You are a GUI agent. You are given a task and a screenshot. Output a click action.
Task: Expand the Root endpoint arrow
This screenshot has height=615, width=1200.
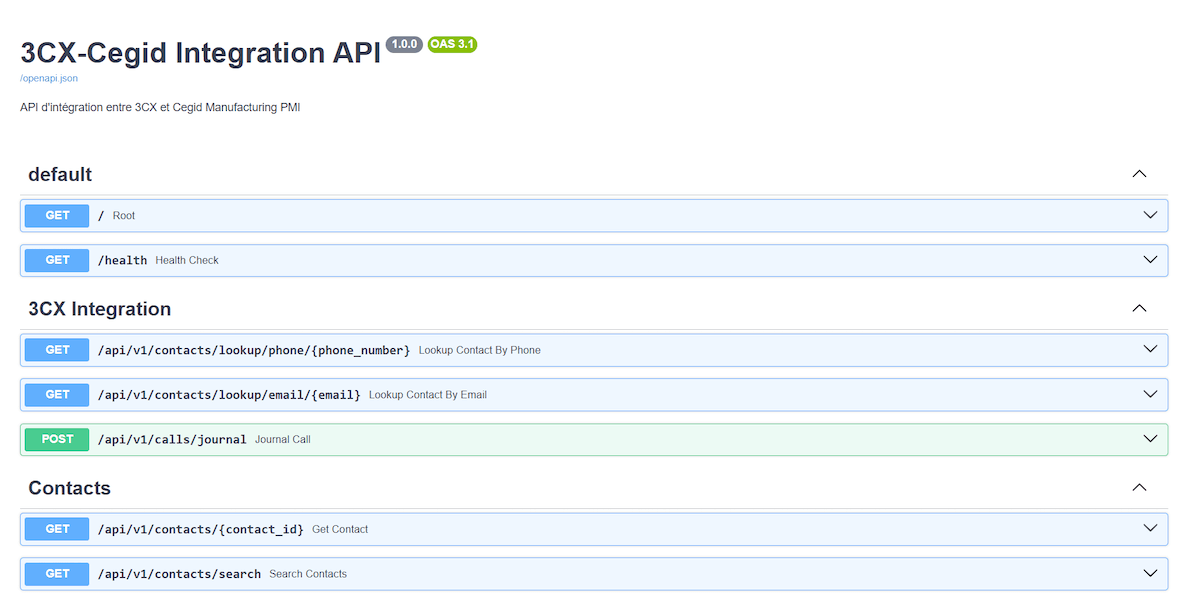coord(1149,215)
